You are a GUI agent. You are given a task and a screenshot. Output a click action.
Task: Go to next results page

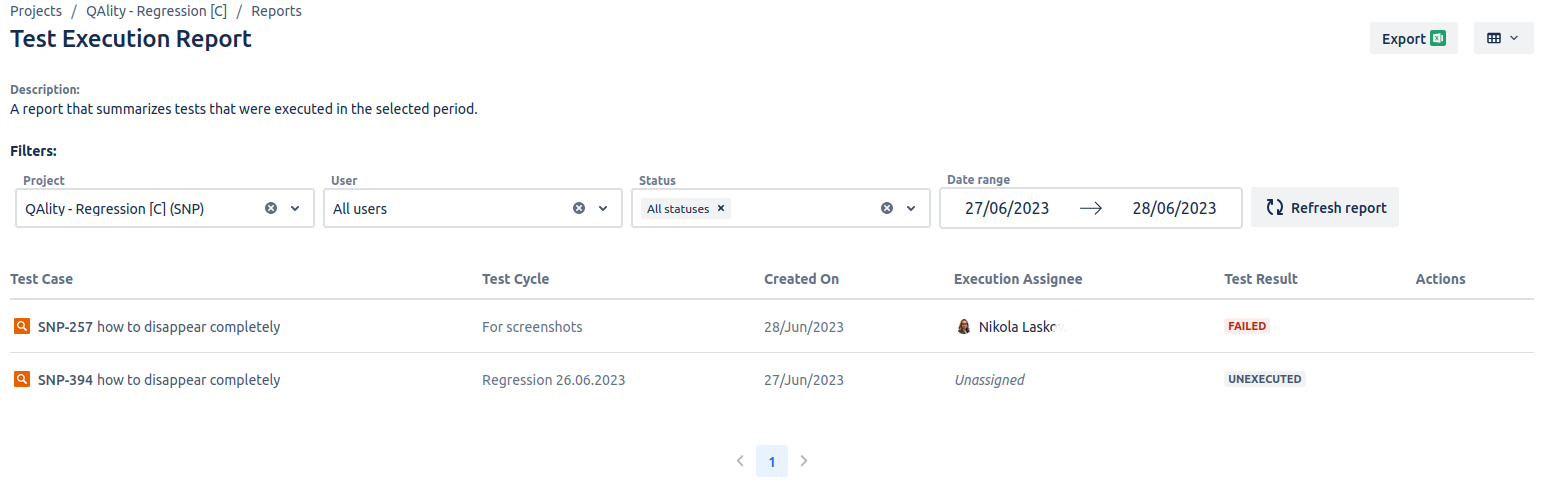[x=804, y=461]
